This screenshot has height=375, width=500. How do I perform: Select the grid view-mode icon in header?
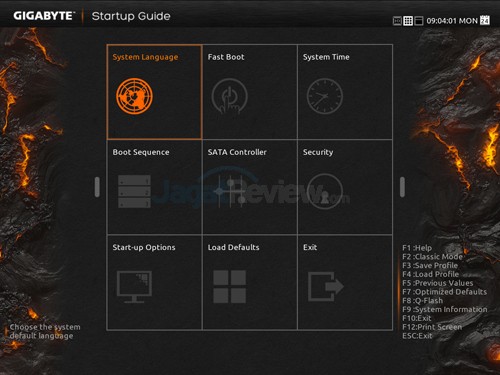[x=408, y=21]
